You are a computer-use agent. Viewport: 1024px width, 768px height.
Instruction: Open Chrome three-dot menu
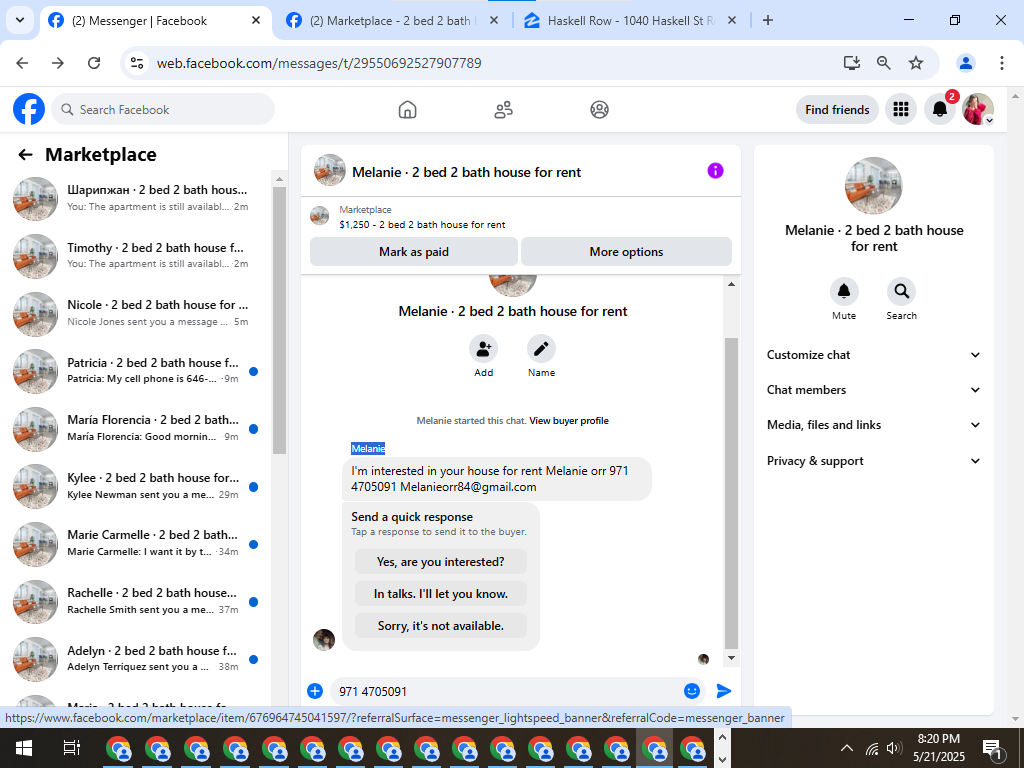[1001, 63]
